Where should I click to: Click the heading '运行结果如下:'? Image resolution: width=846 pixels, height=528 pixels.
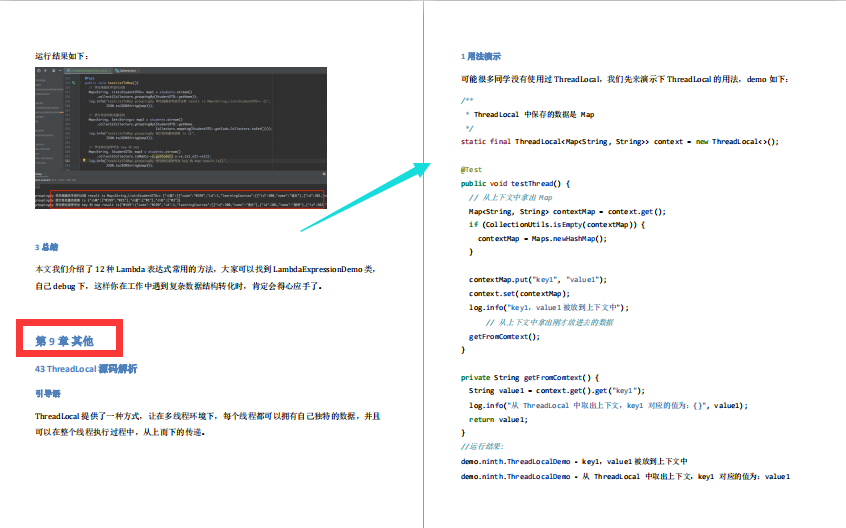(62, 56)
